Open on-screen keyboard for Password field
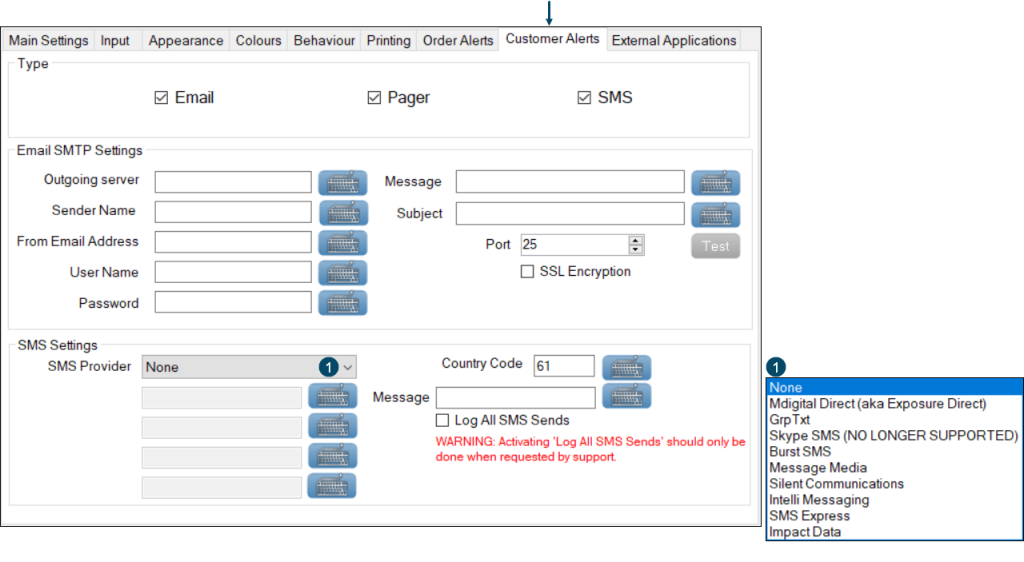 click(343, 303)
